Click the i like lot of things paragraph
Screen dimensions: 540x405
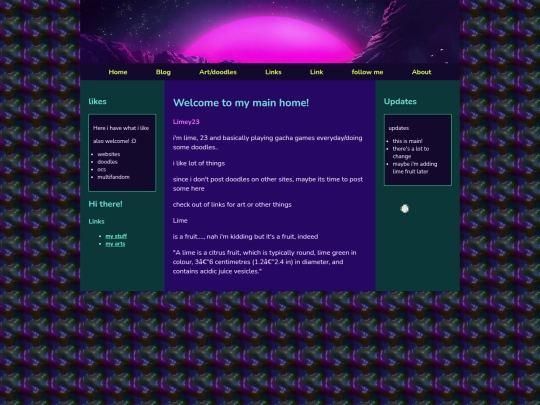click(x=199, y=163)
